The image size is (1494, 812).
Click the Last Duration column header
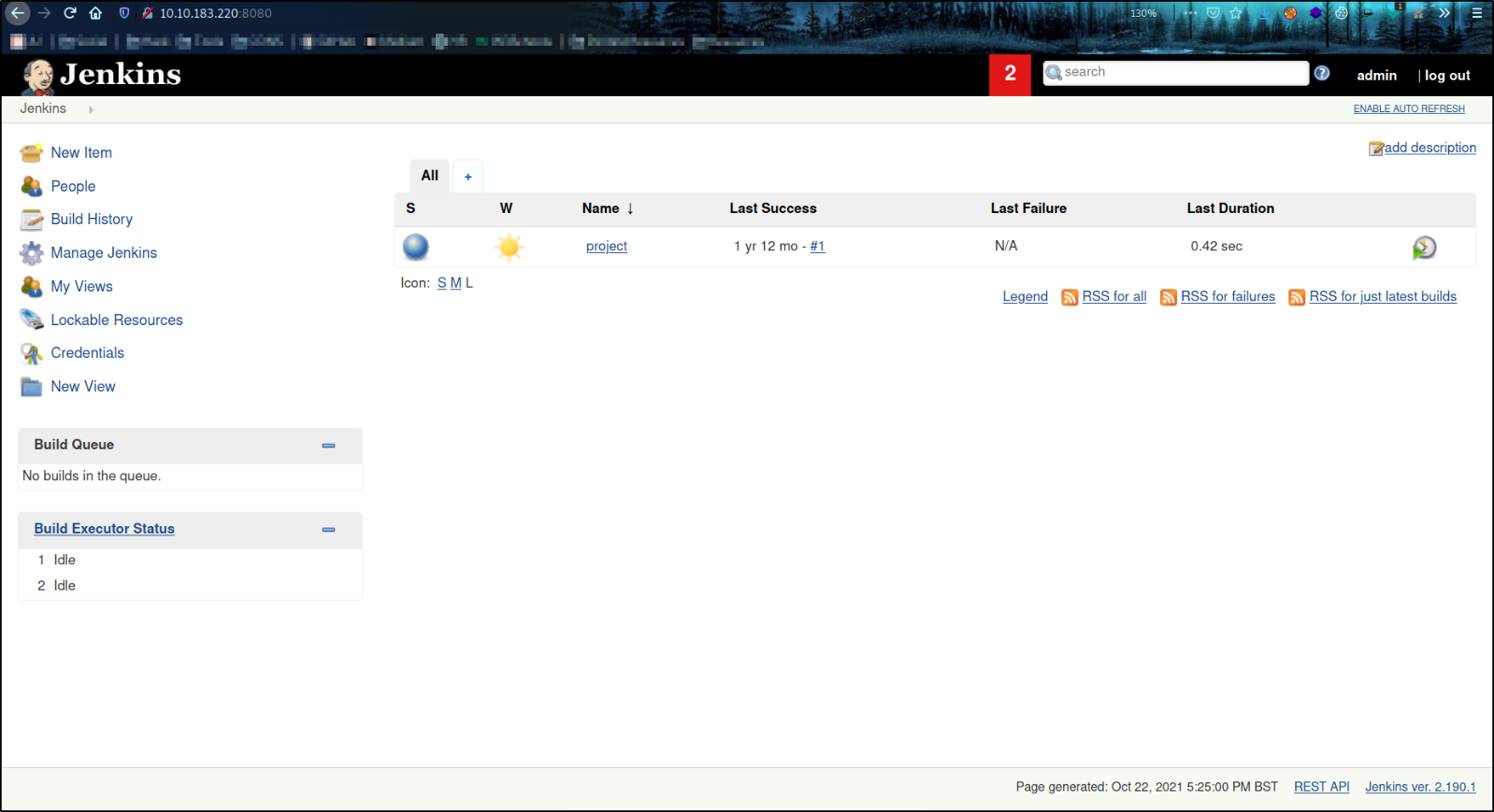pos(1230,208)
